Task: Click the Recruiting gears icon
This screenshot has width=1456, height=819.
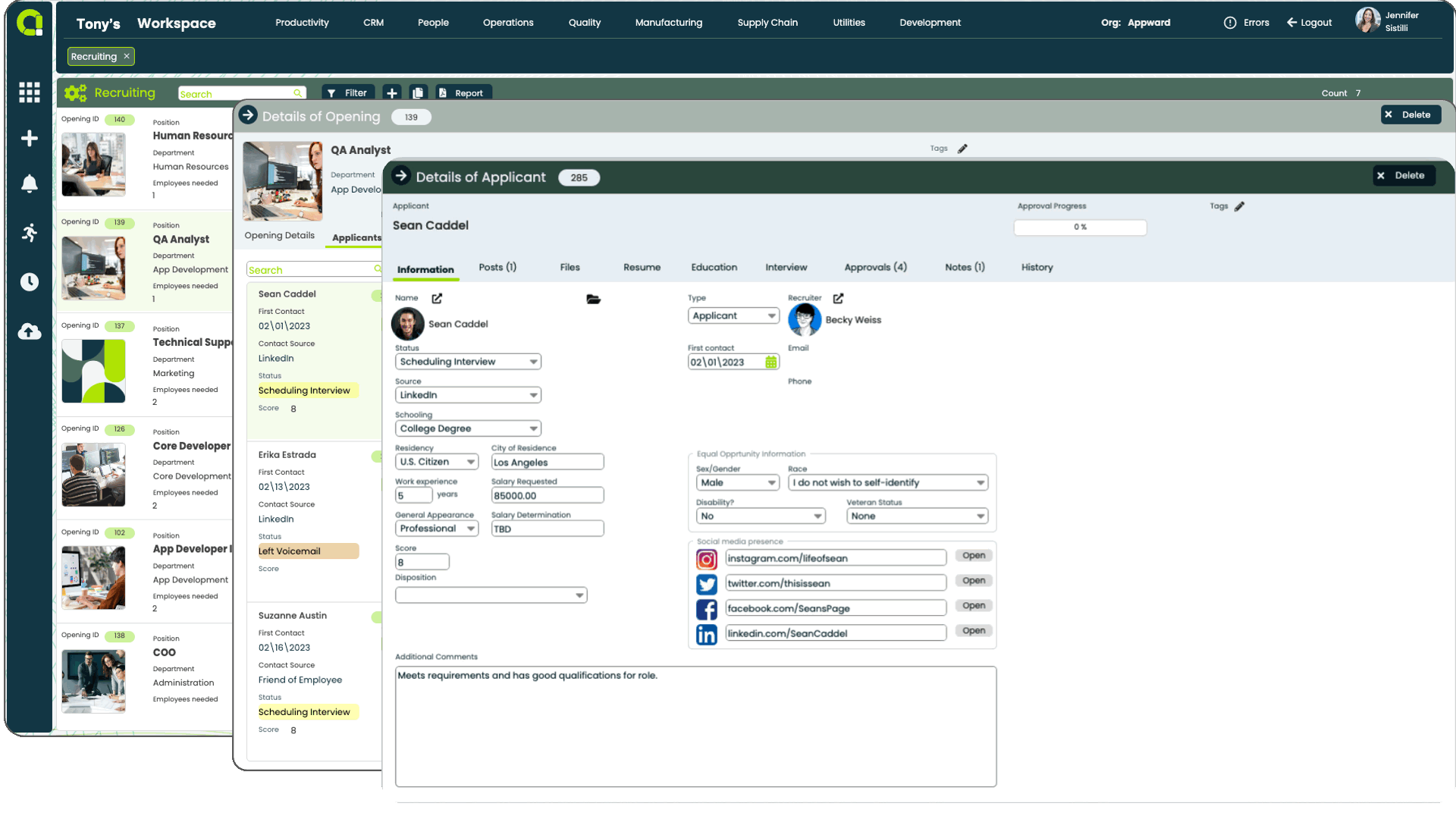Action: click(75, 93)
